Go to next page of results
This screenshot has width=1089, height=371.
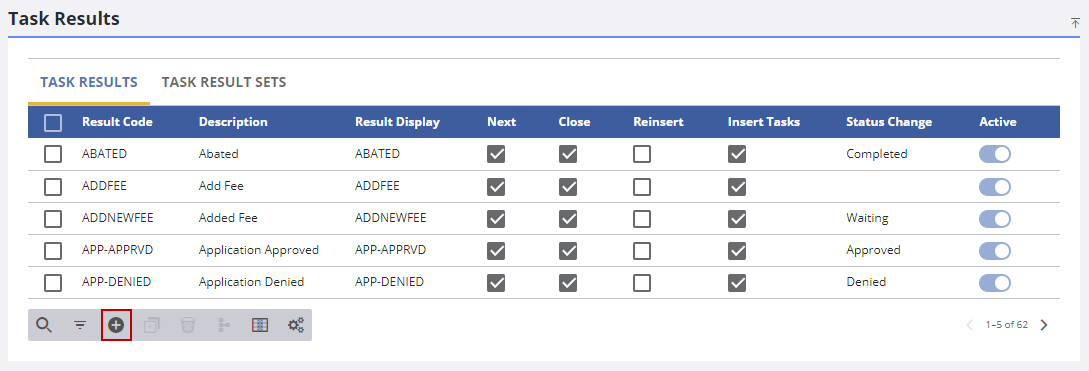(1044, 325)
